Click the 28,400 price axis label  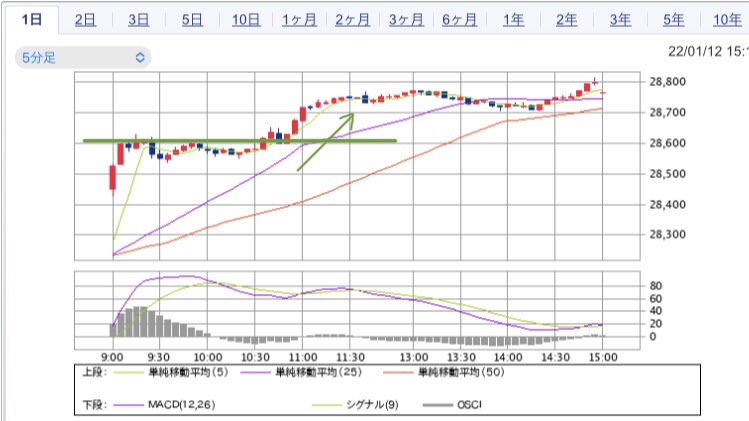pyautogui.click(x=667, y=205)
